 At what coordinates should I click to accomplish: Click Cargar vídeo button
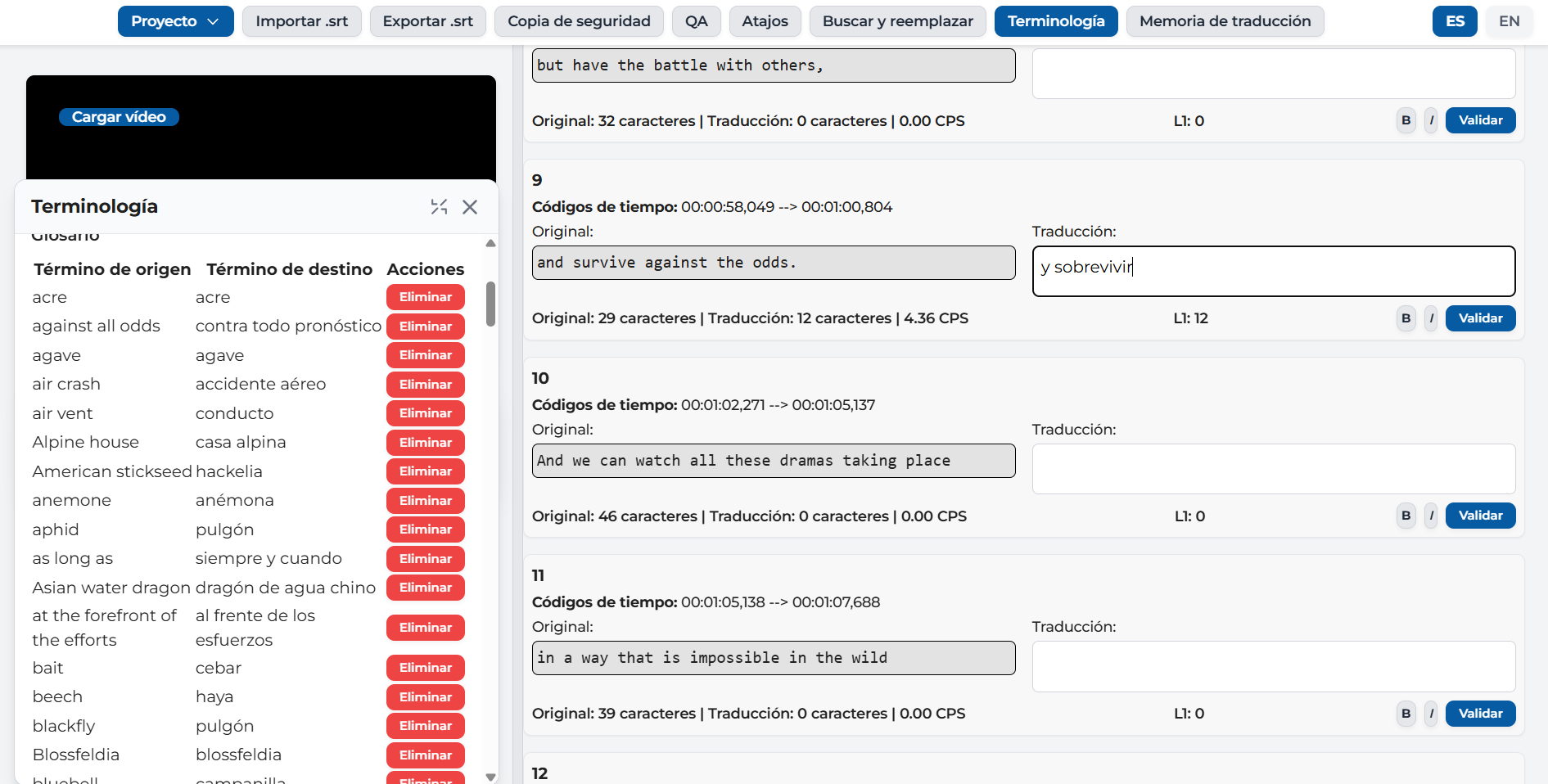coord(119,117)
